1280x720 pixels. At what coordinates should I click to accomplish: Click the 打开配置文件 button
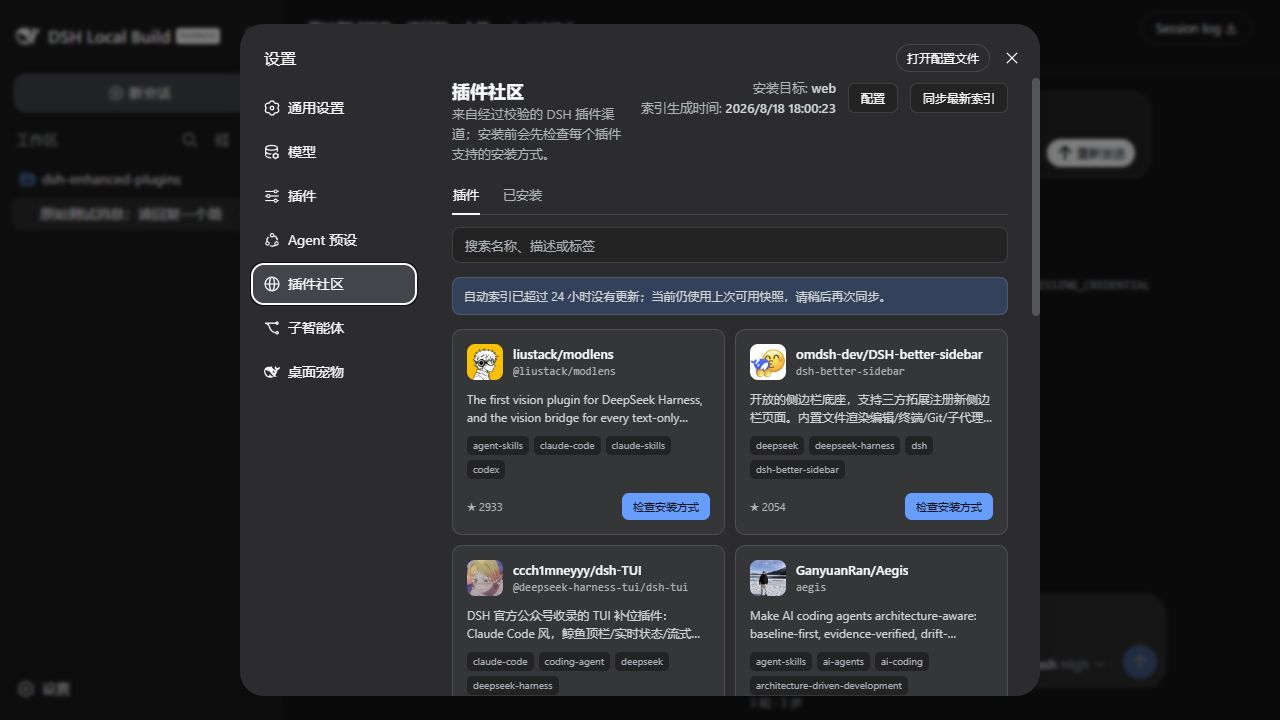pyautogui.click(x=943, y=58)
